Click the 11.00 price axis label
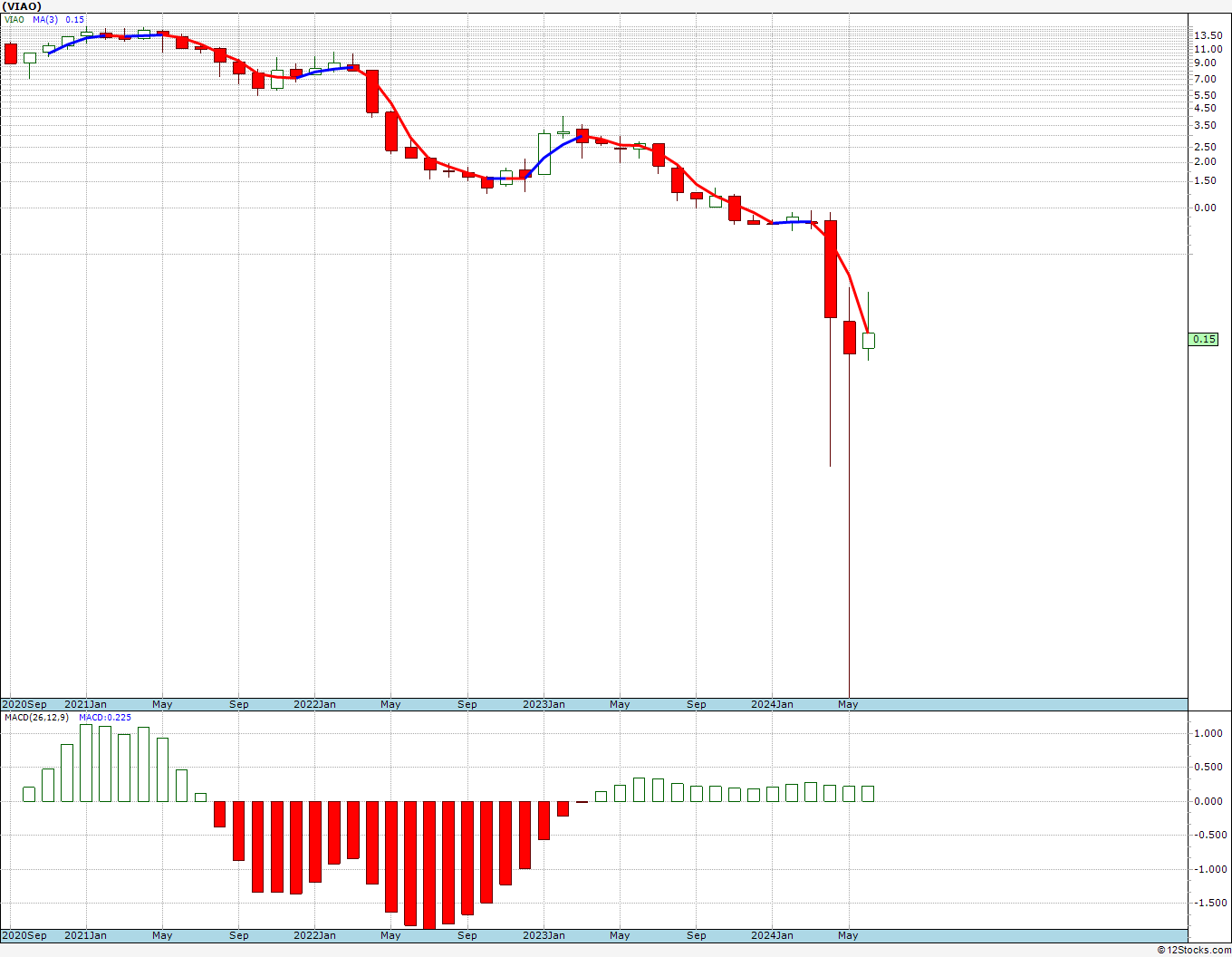 coord(1208,49)
